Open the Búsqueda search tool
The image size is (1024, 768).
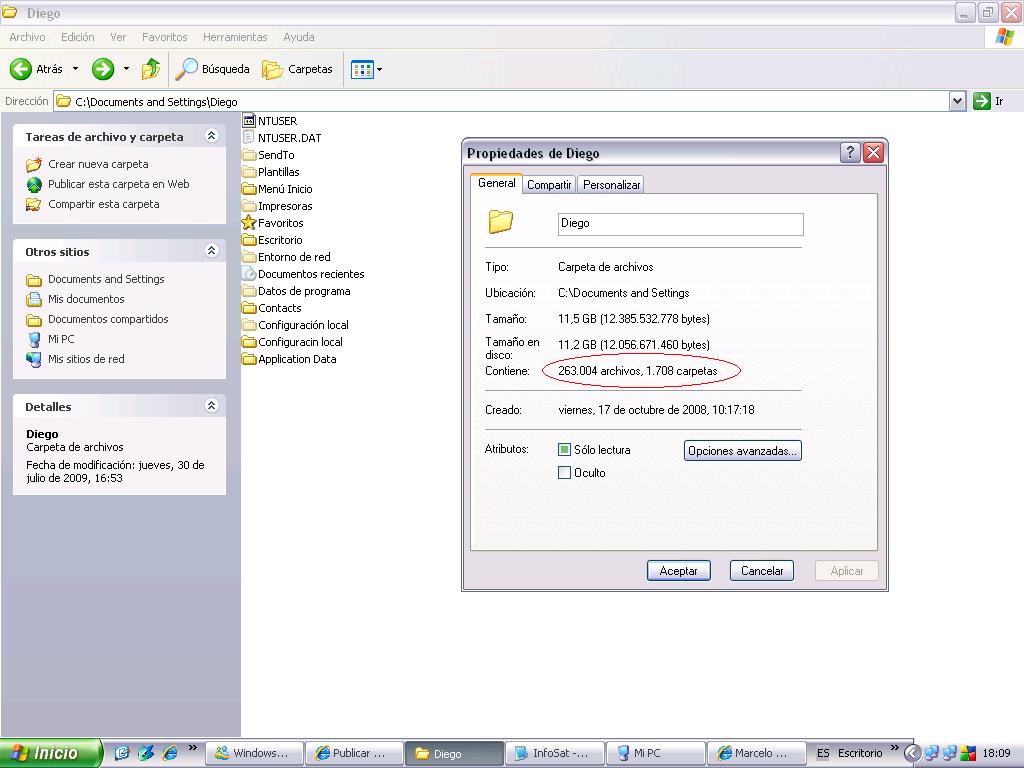213,69
